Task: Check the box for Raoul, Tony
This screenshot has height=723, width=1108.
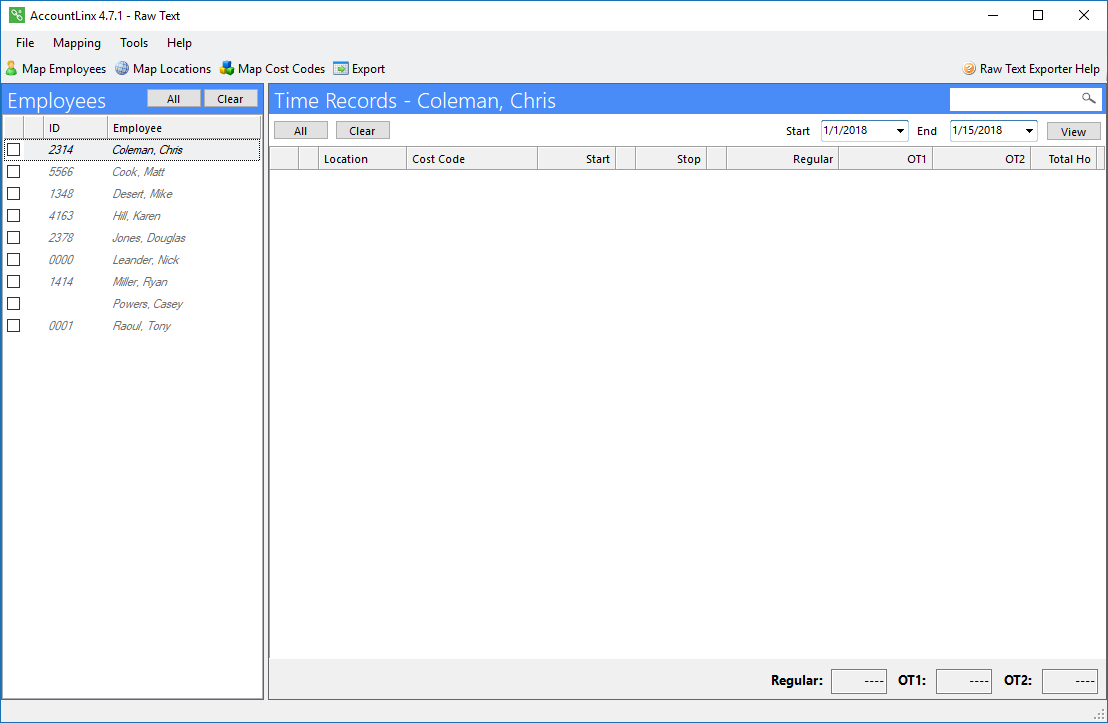Action: pos(13,325)
